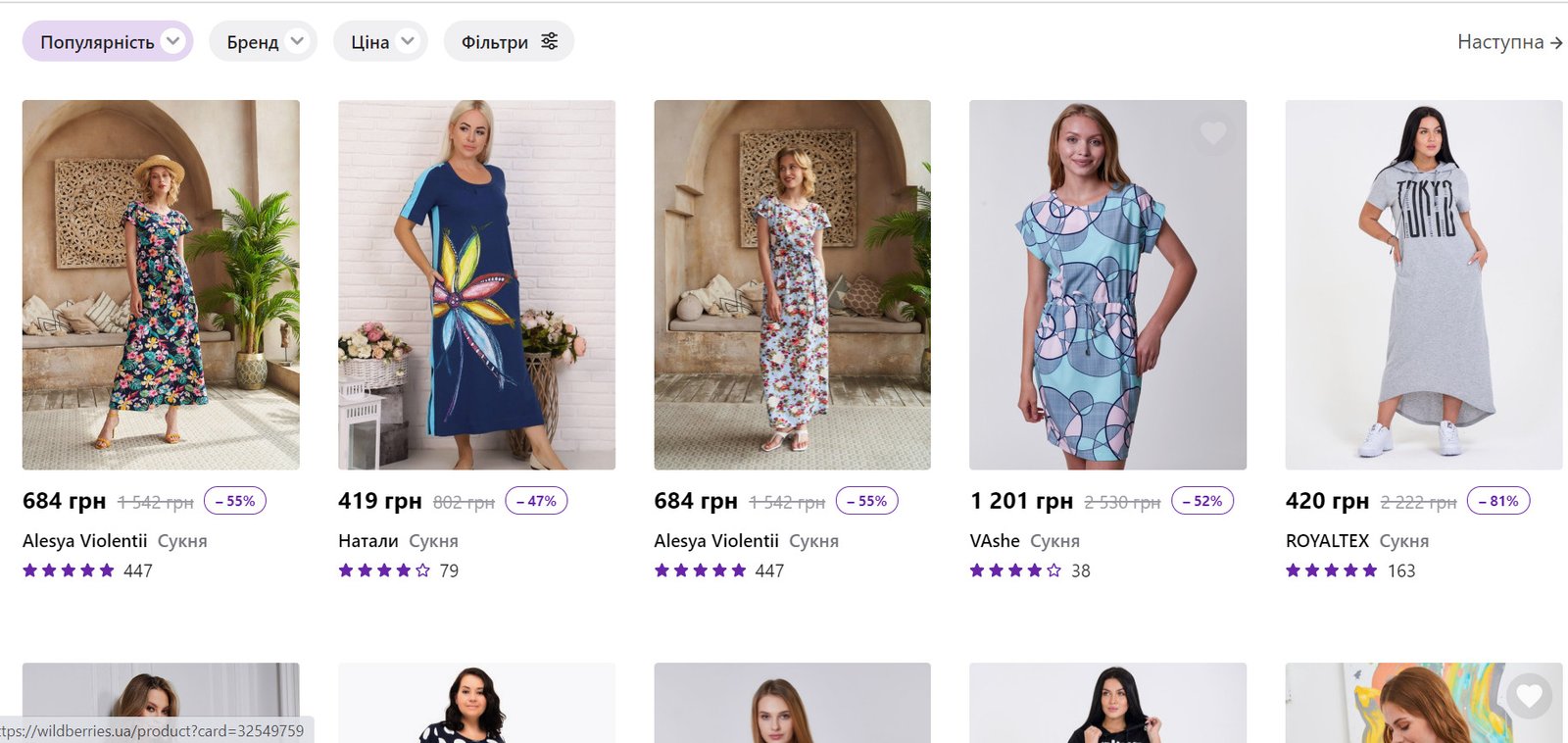
Task: Open the Фільтри filters panel
Action: tap(509, 42)
